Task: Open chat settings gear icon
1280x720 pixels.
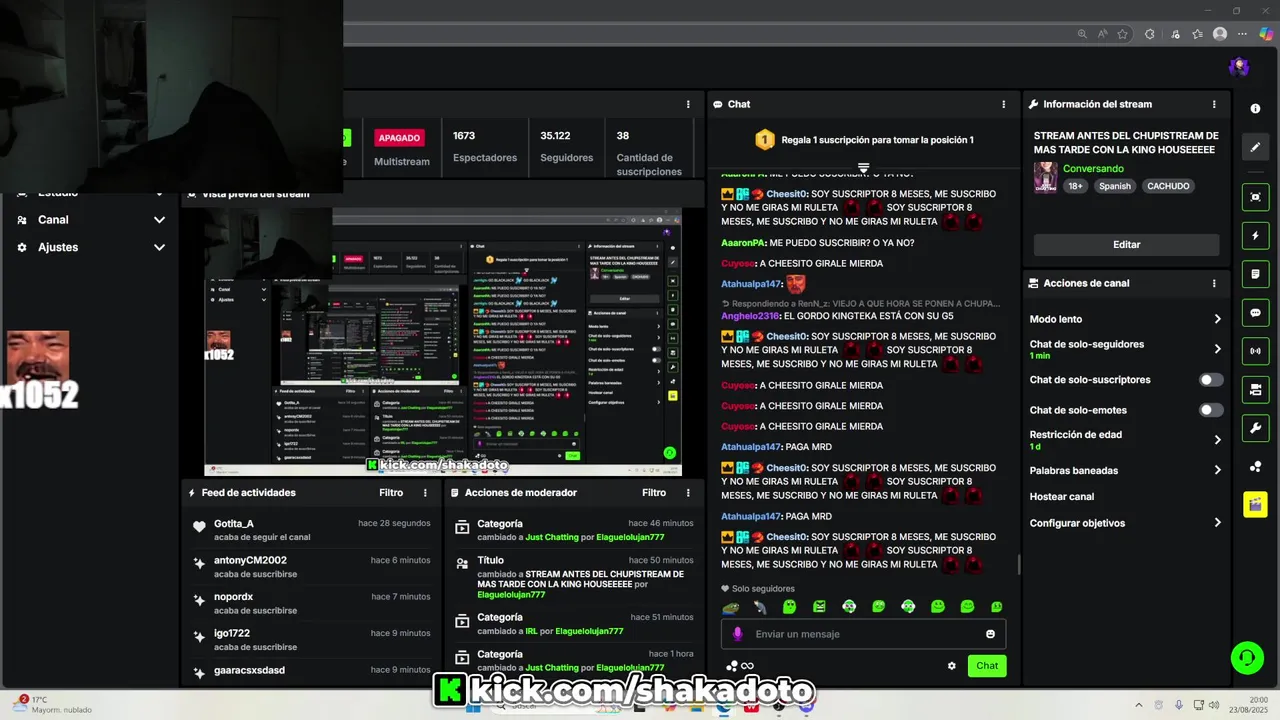Action: pos(951,666)
